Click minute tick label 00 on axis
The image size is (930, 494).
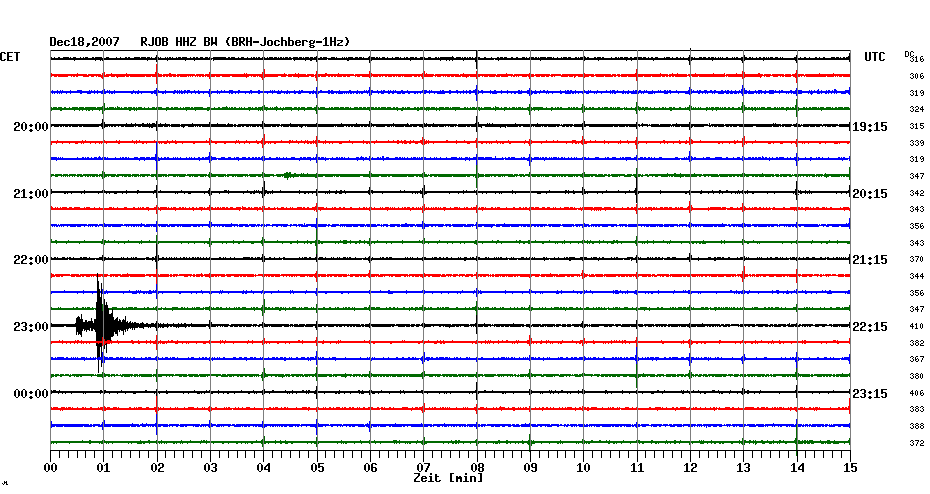[51, 468]
